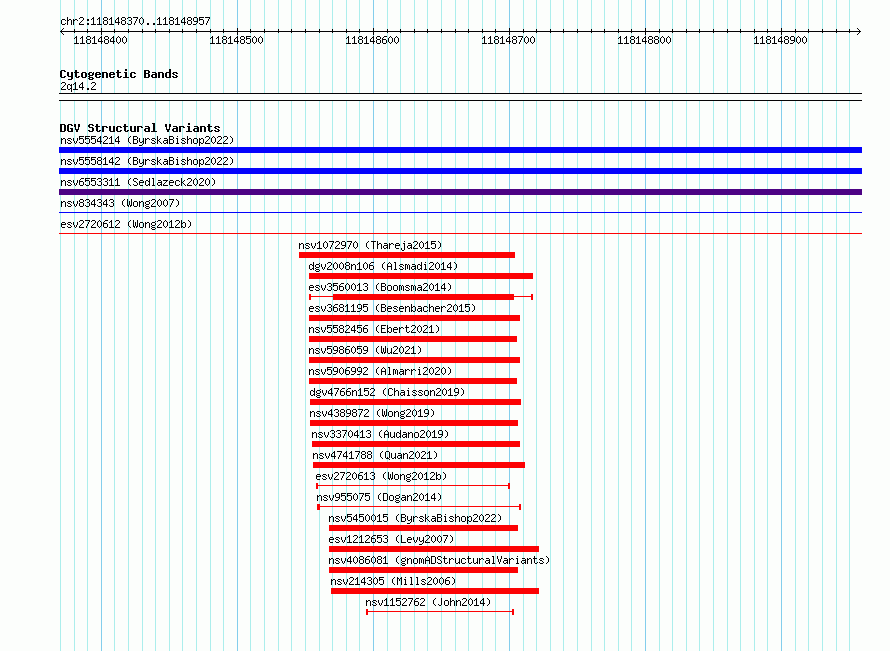This screenshot has height=651, width=890.
Task: Open the nsv4389872 (Wong2019) label
Action: (x=372, y=413)
